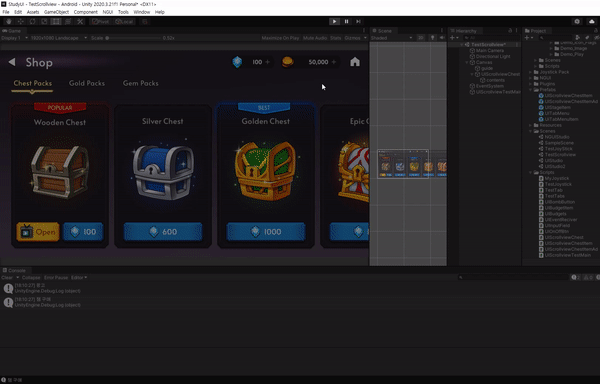600x384 pixels.
Task: Open the Project create plus dropdown
Action: (529, 38)
